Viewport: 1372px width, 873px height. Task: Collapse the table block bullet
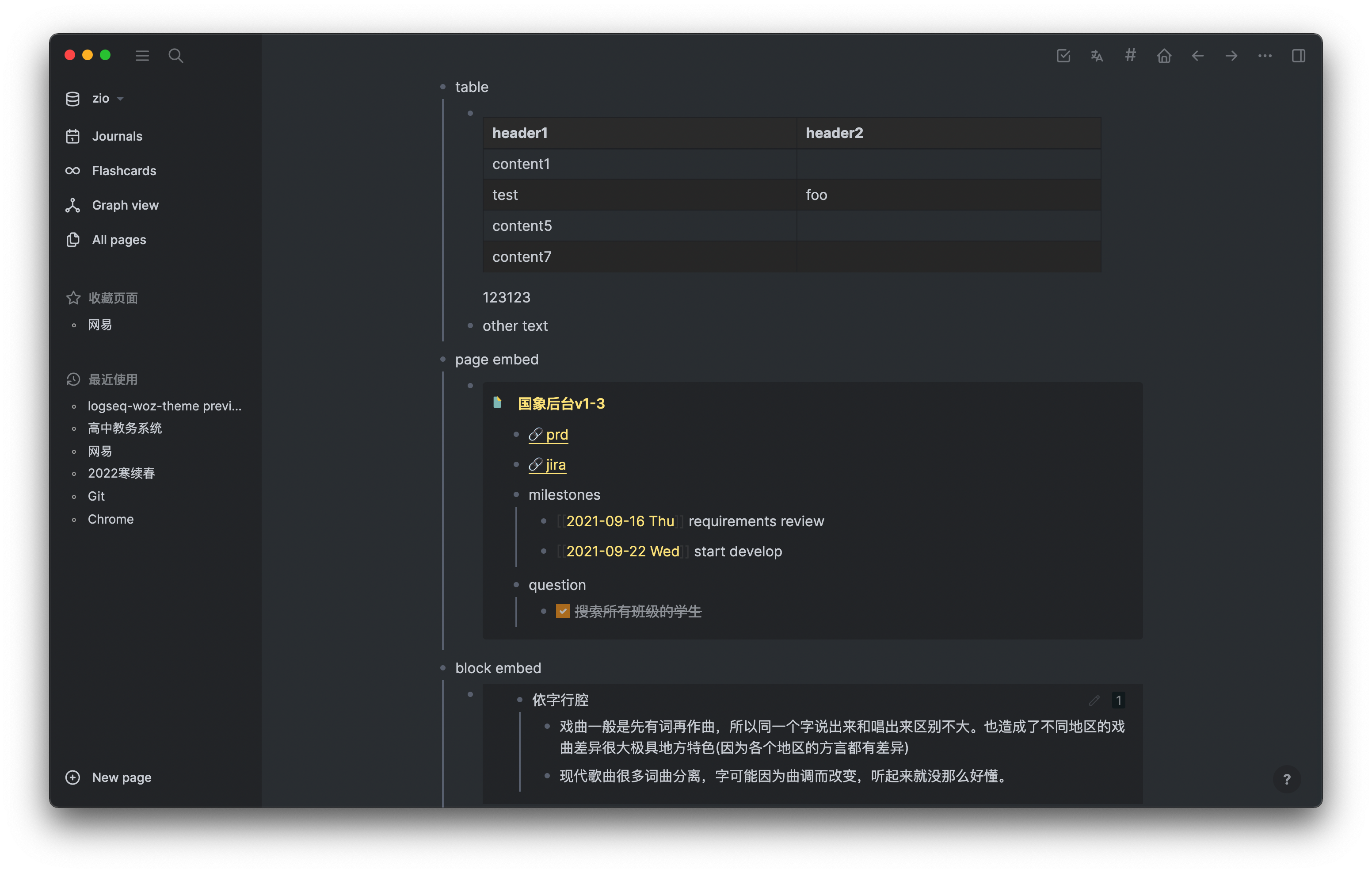(x=443, y=87)
